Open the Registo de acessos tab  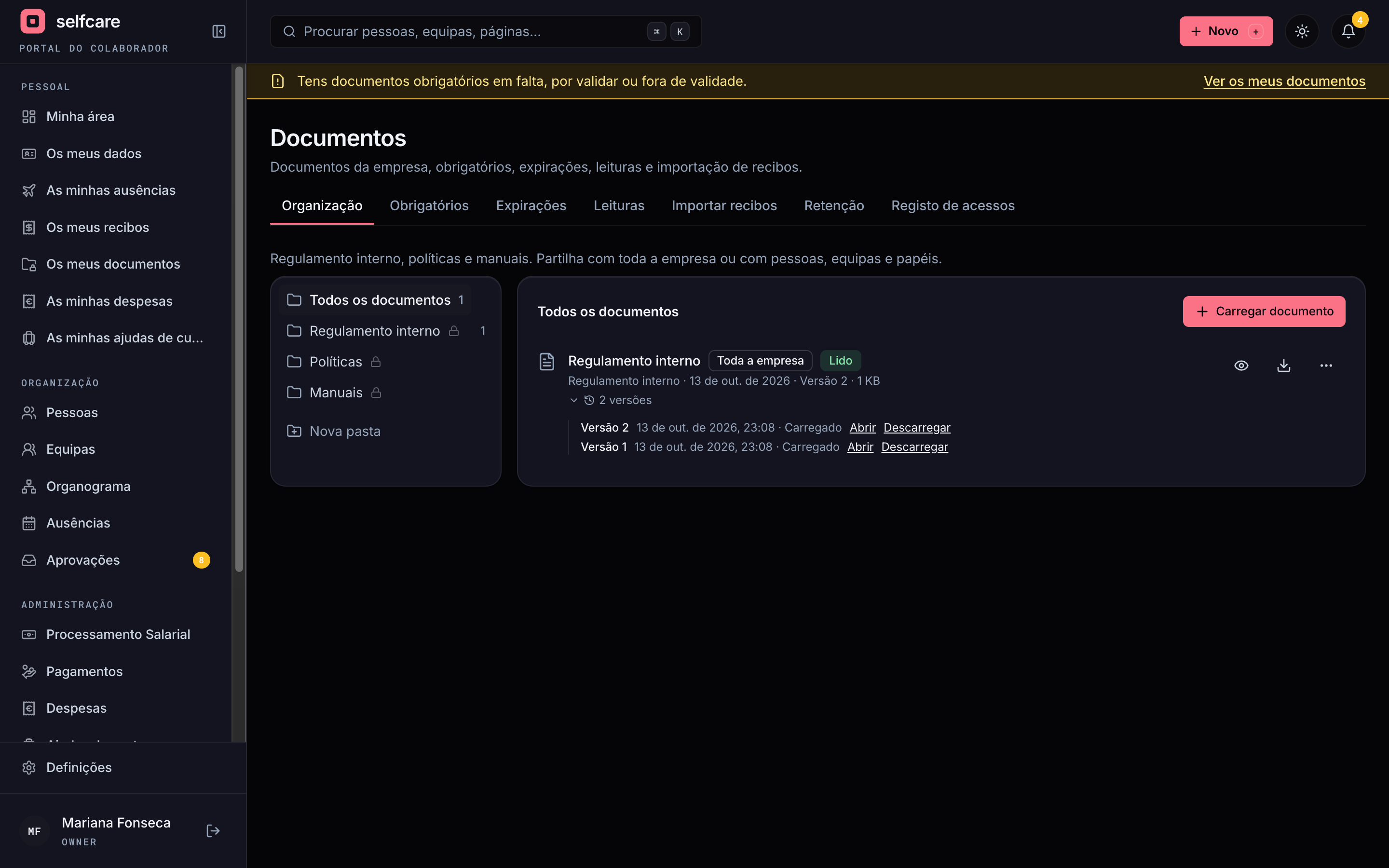pos(953,205)
